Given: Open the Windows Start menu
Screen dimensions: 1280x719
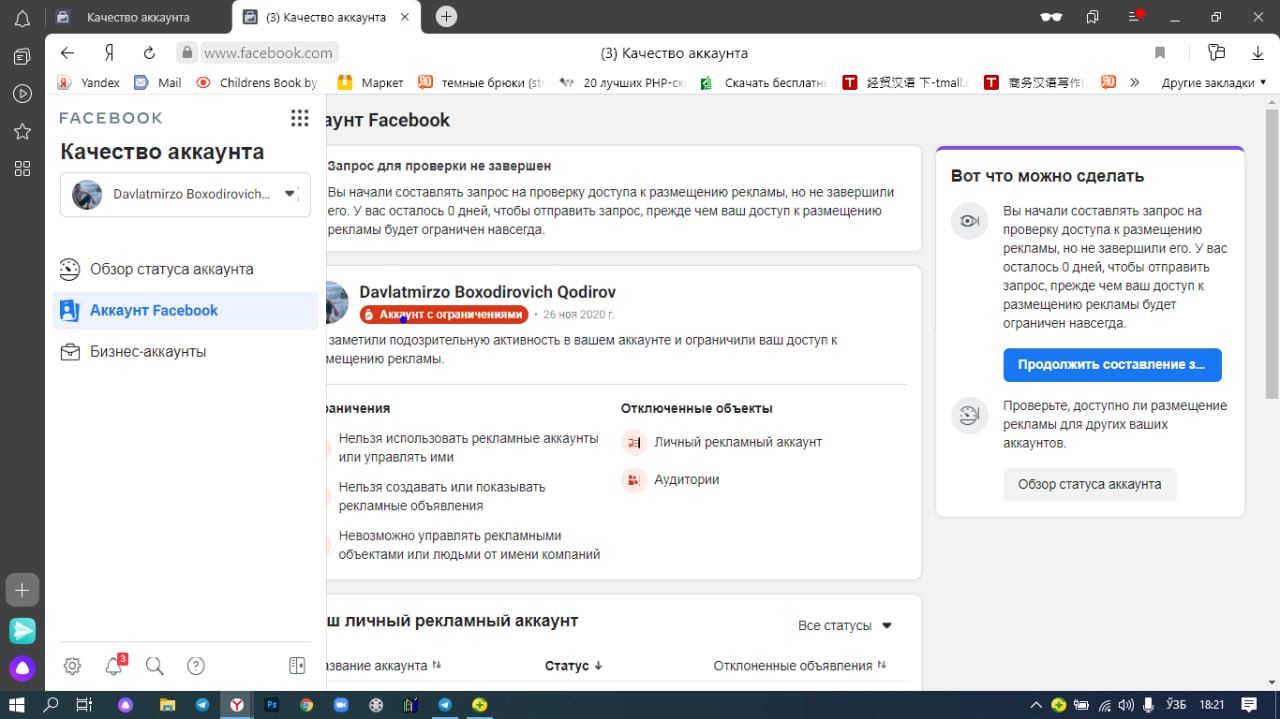Looking at the screenshot, I should [x=17, y=704].
